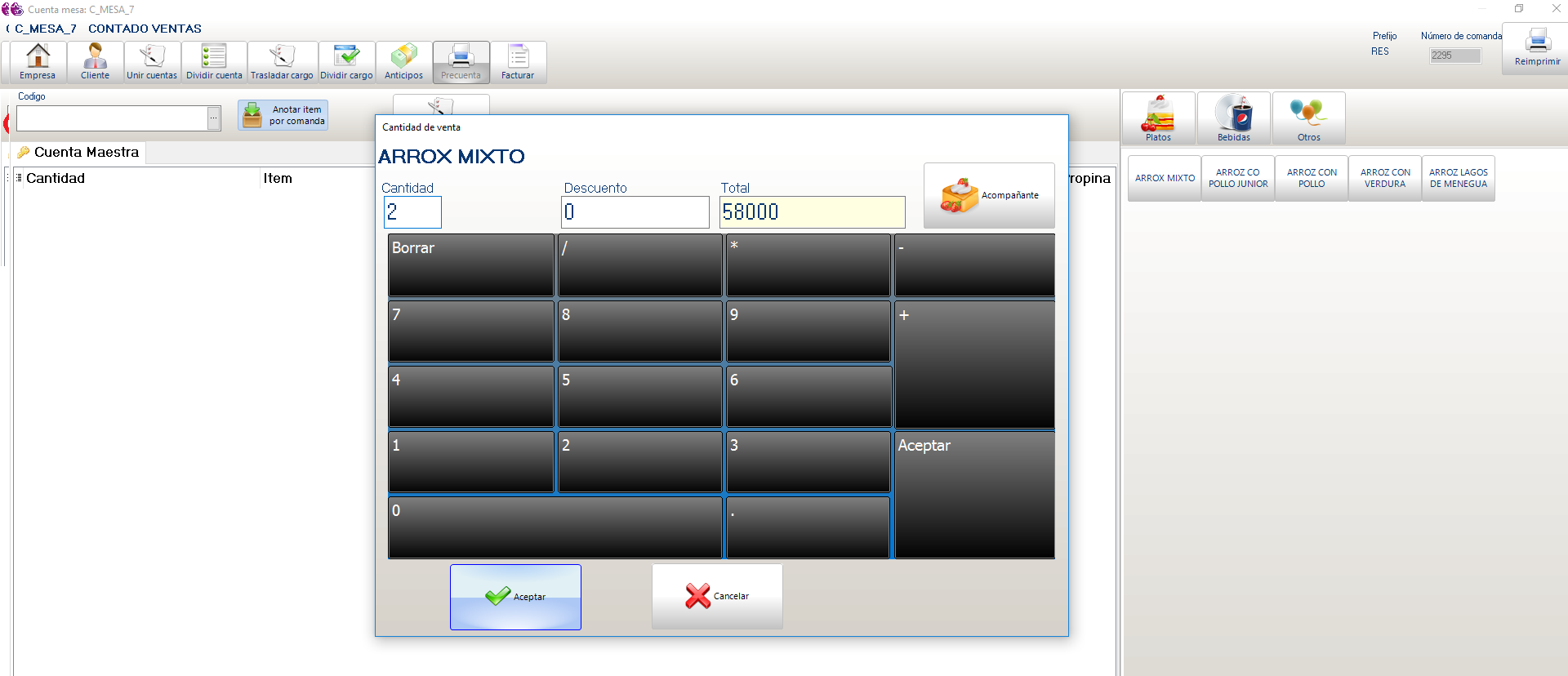Viewport: 1568px width, 676px height.
Task: Choose the Otros category tab
Action: coord(1308,118)
